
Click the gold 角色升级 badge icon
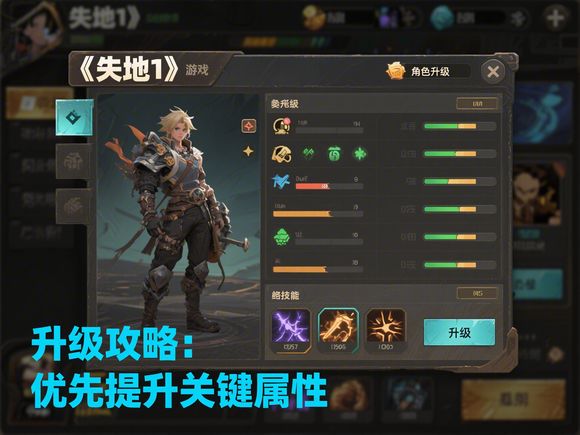click(395, 71)
